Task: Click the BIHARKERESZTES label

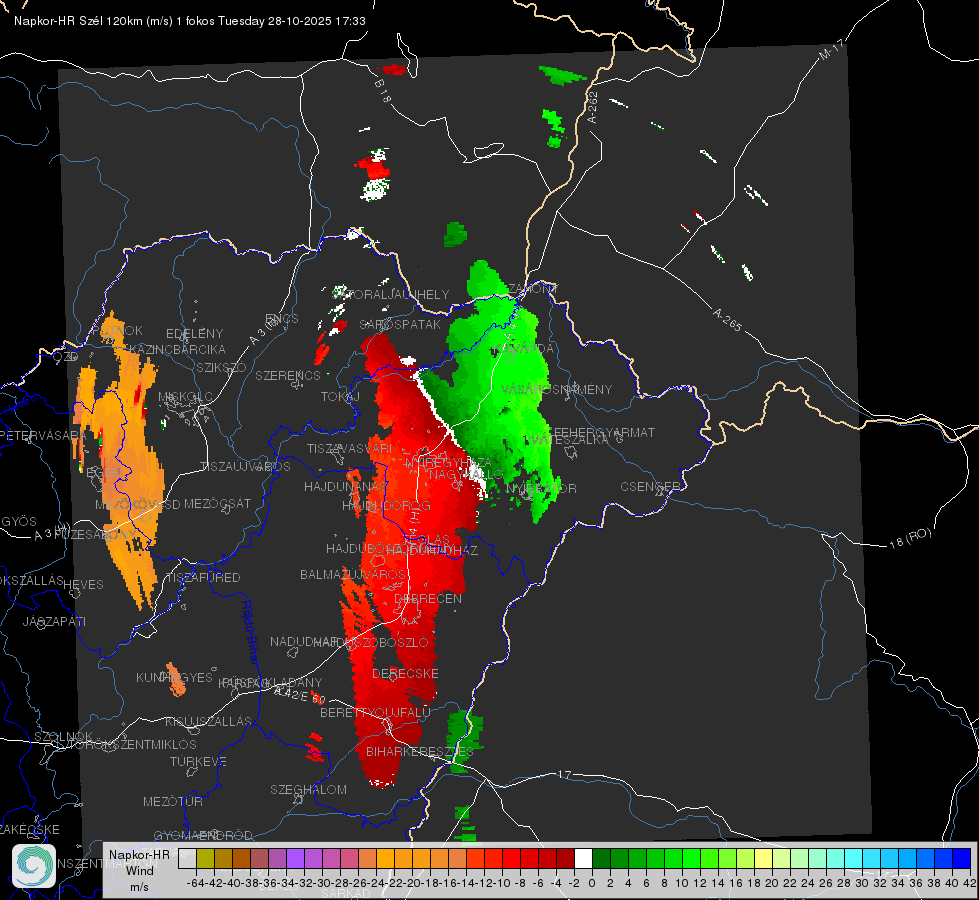Action: [420, 751]
